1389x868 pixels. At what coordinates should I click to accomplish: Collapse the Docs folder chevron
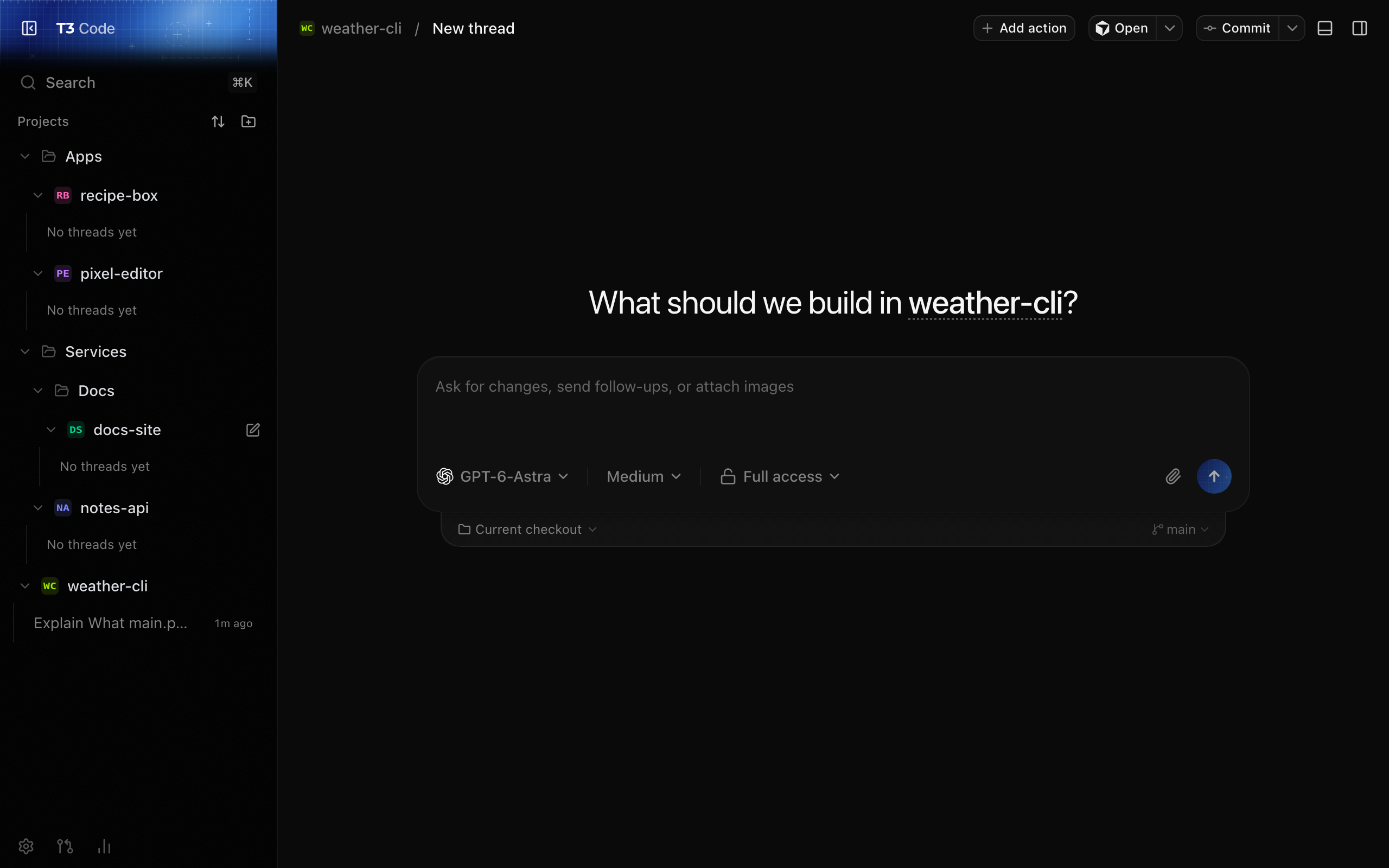[x=38, y=391]
